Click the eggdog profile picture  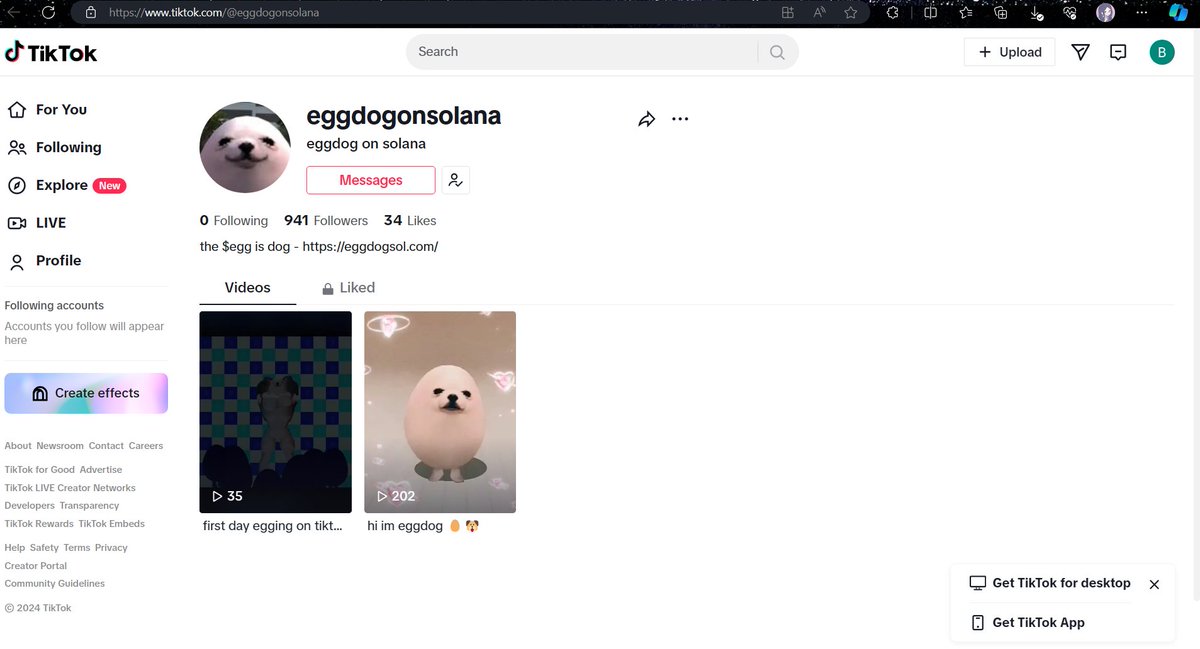(x=246, y=147)
